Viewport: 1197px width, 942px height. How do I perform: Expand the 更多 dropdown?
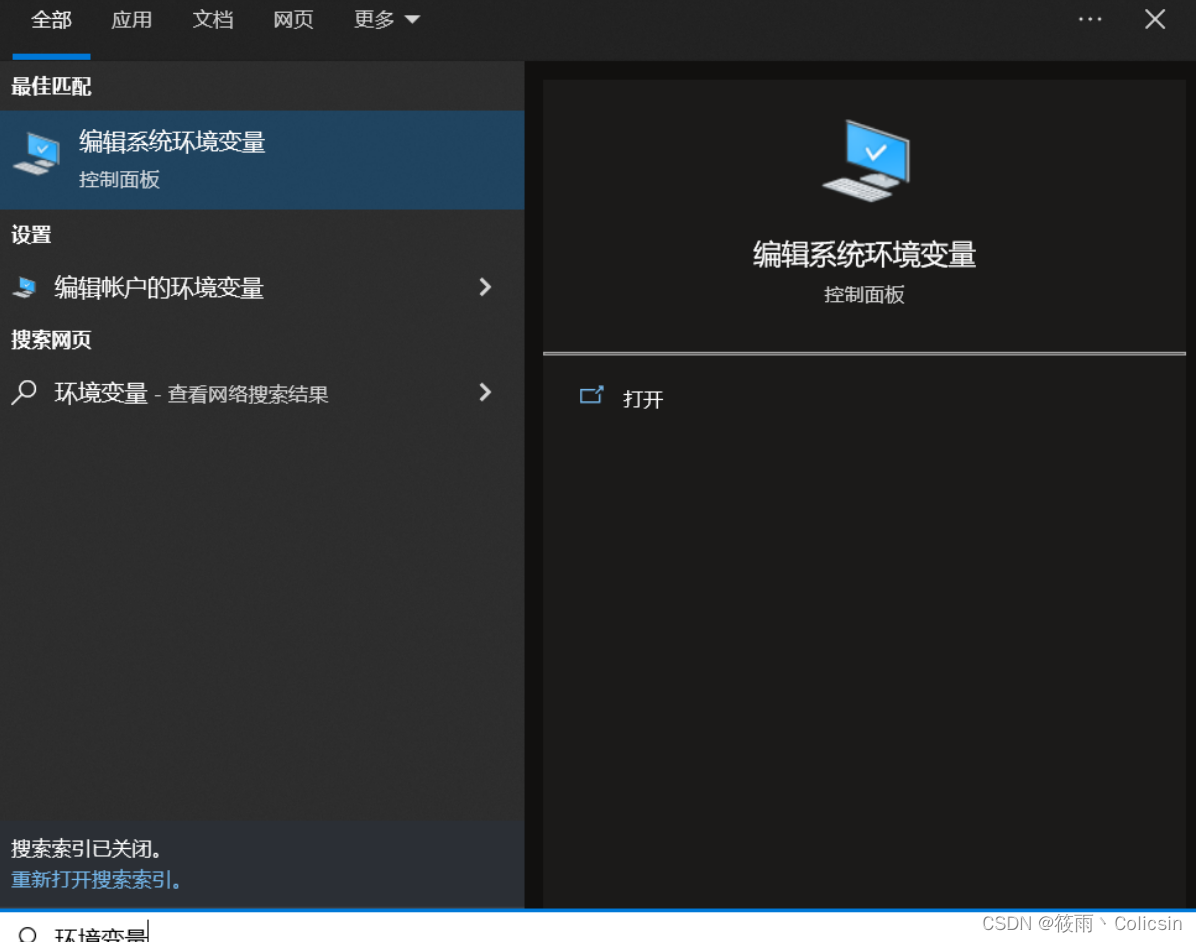tap(386, 19)
